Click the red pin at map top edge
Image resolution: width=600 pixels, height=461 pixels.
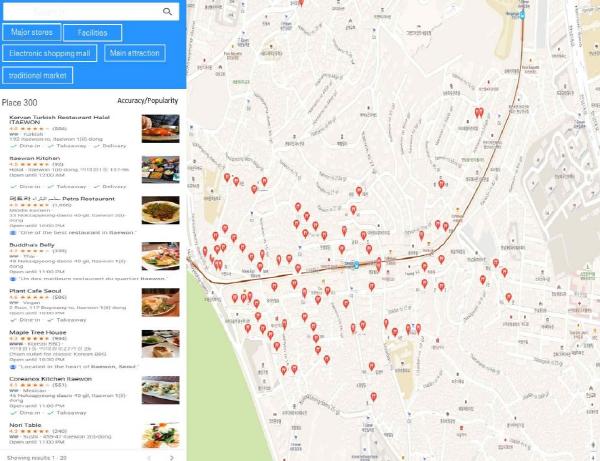301,3
